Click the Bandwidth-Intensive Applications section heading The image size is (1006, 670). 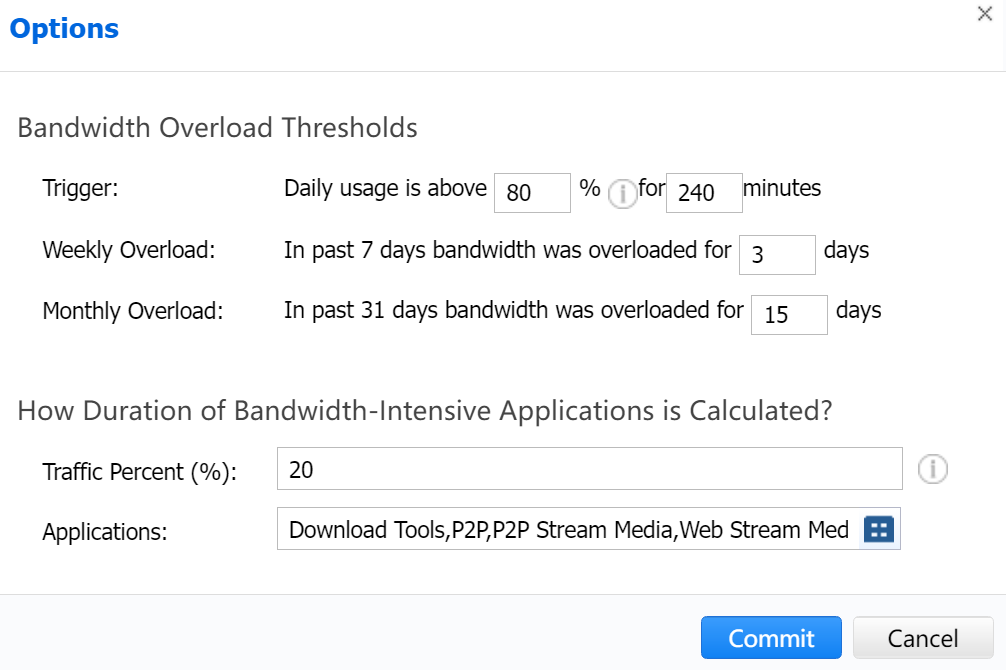(x=425, y=411)
